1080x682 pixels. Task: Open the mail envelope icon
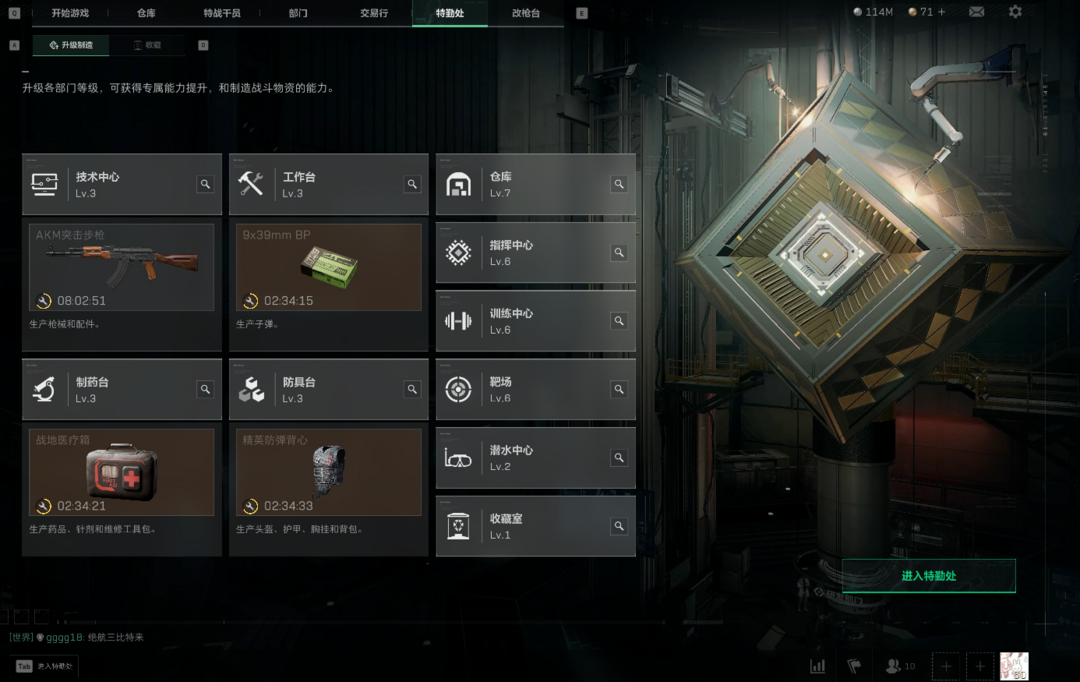click(x=977, y=12)
